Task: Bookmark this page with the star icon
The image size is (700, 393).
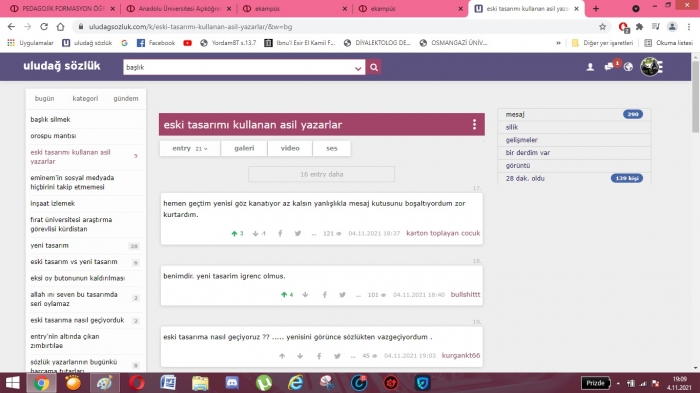Action: [602, 27]
